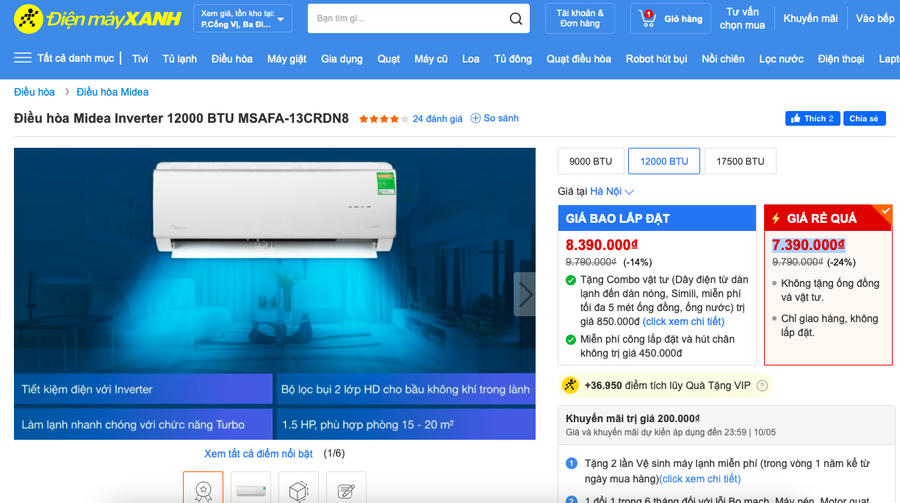Select the 17500 BTU option

[x=740, y=161]
